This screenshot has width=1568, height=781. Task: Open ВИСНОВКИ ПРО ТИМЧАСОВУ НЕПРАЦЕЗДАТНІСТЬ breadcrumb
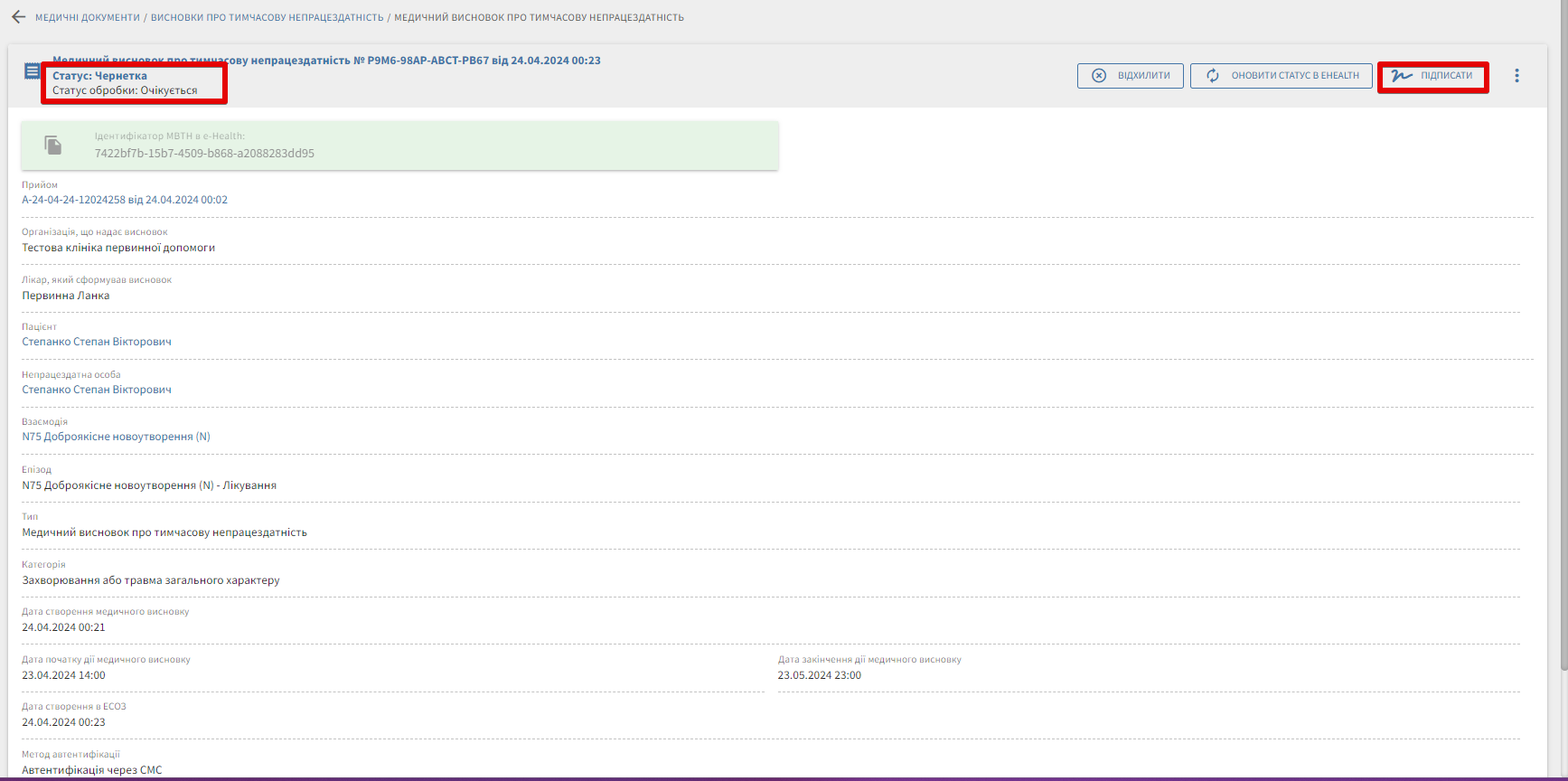[267, 17]
